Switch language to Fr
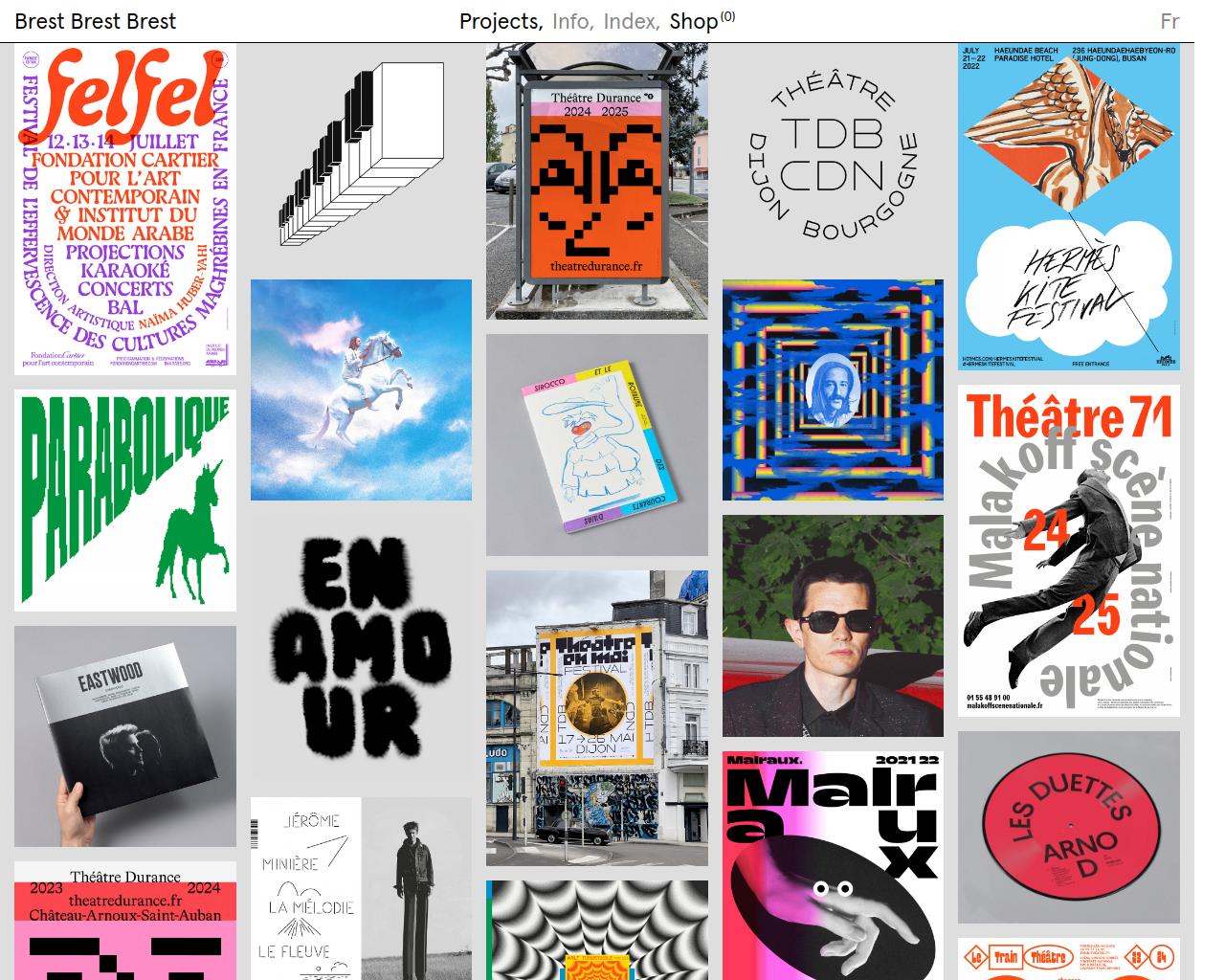The image size is (1225, 980). coord(1169,21)
